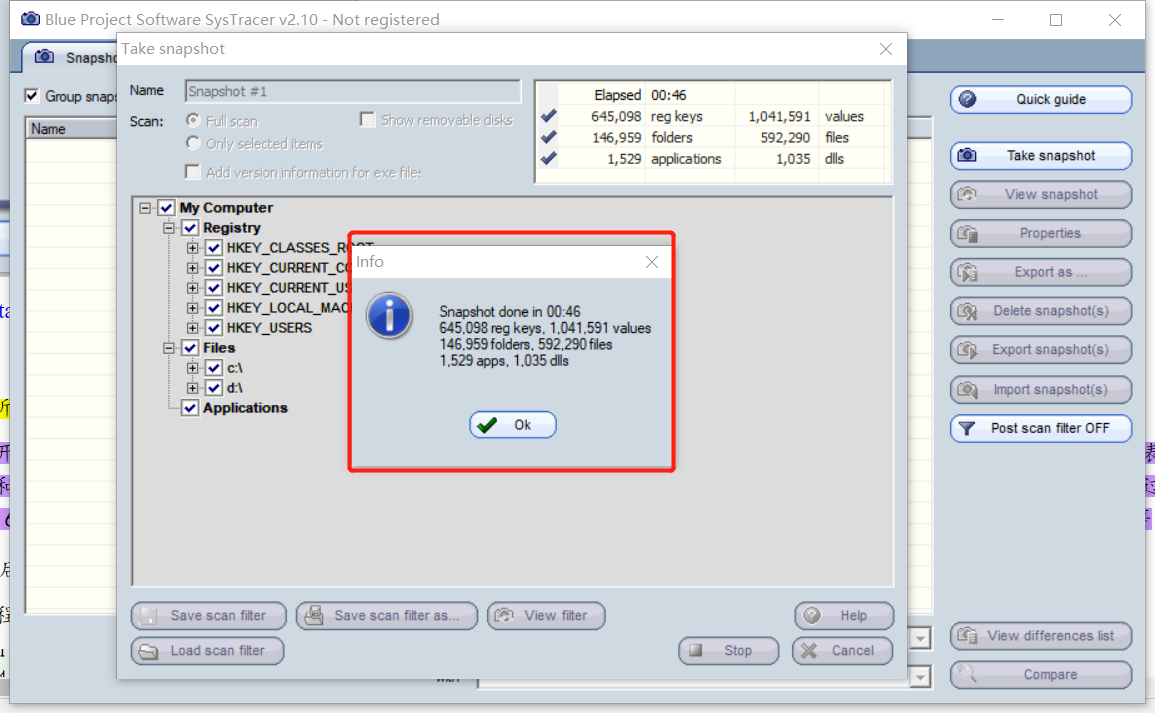1155x713 pixels.
Task: Select the Applications tree item label
Action: point(245,408)
